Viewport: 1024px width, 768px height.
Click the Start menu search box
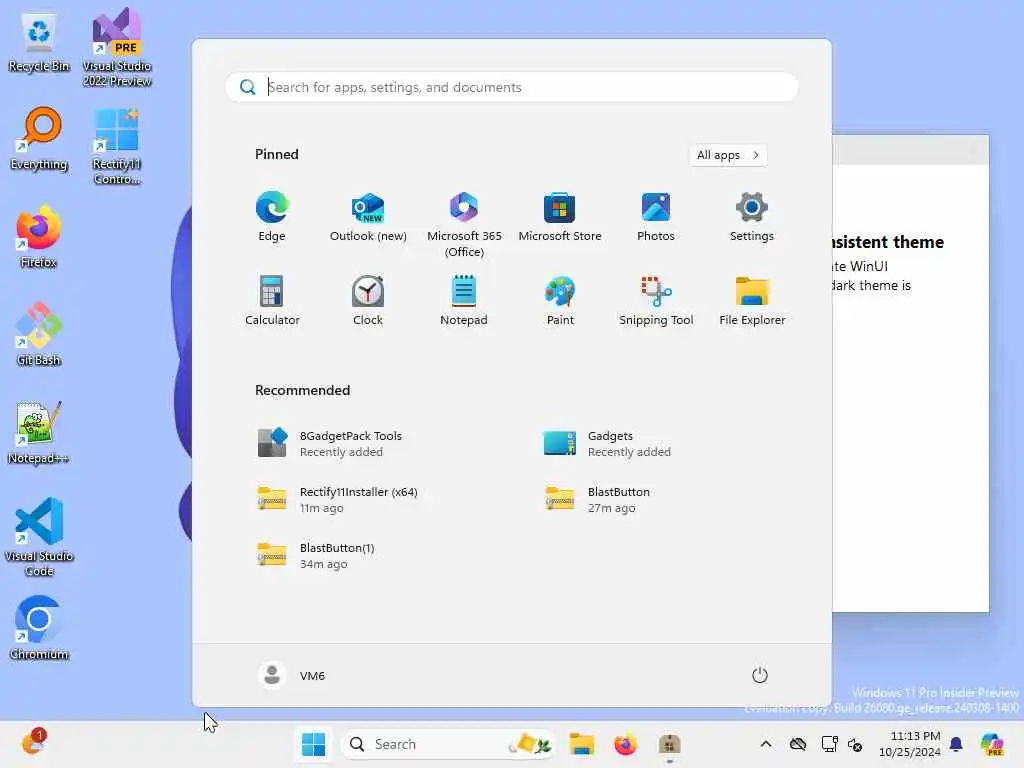[511, 87]
